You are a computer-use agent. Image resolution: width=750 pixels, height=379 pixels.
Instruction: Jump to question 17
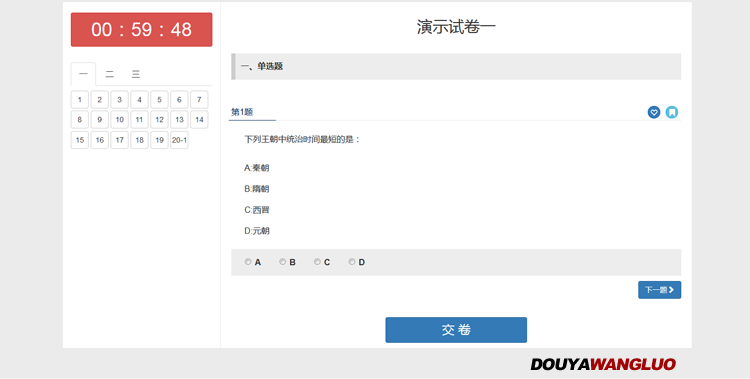[x=120, y=140]
